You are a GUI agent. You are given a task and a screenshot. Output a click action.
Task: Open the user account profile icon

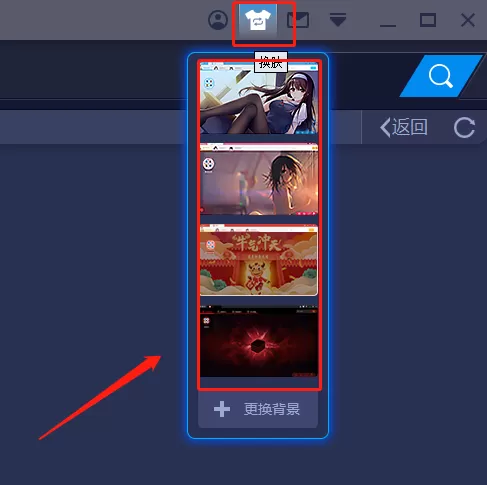[x=218, y=20]
